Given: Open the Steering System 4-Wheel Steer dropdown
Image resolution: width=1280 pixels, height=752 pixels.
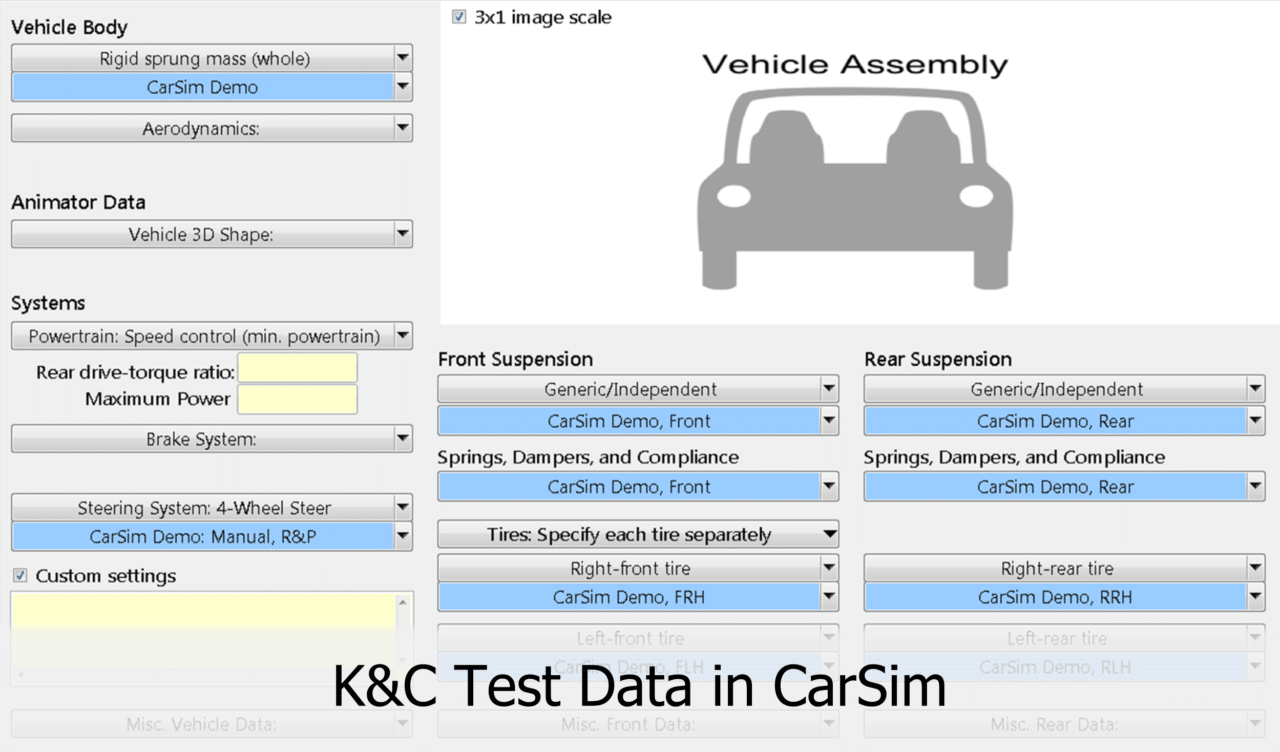Looking at the screenshot, I should [x=211, y=508].
